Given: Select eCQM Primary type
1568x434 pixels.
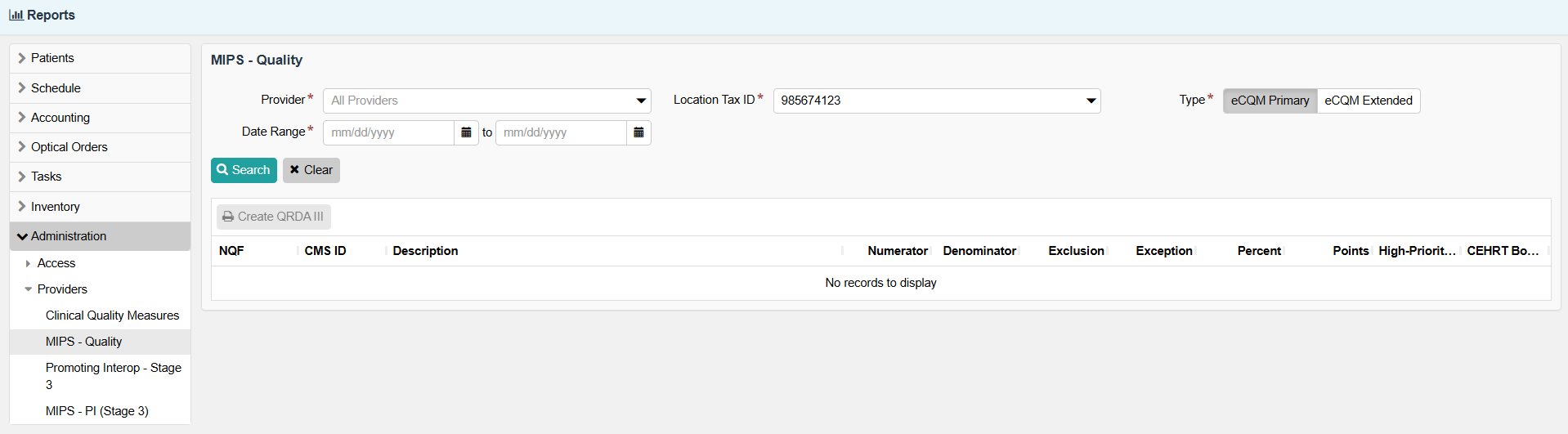Looking at the screenshot, I should click(x=1270, y=101).
